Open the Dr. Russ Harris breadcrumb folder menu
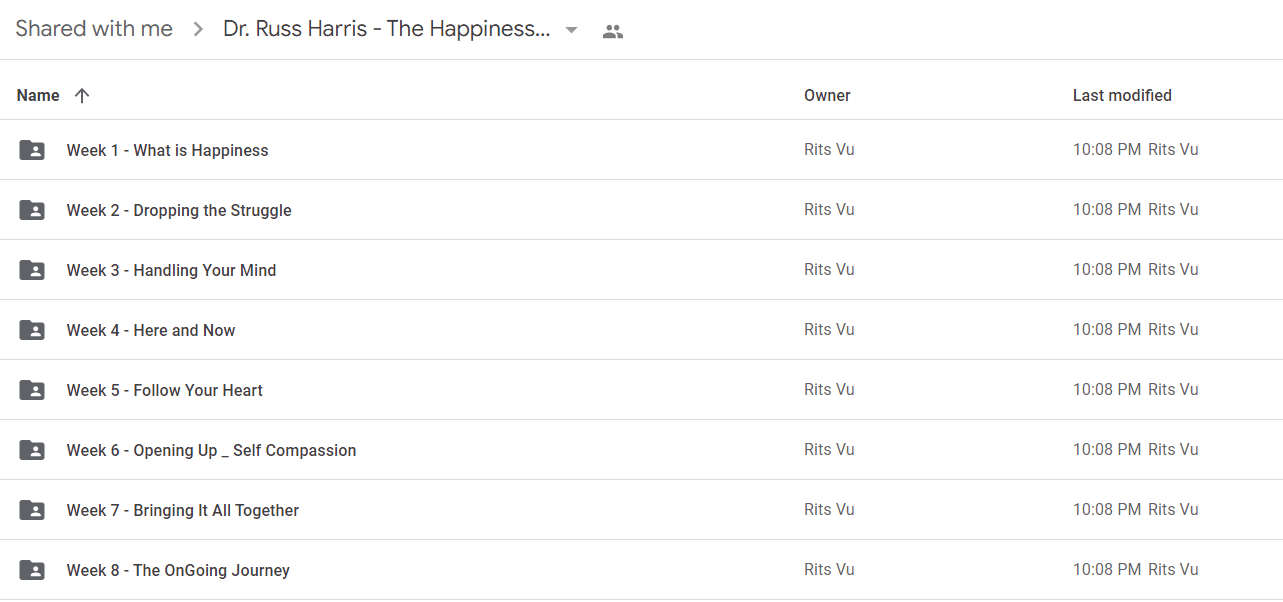 pyautogui.click(x=387, y=29)
